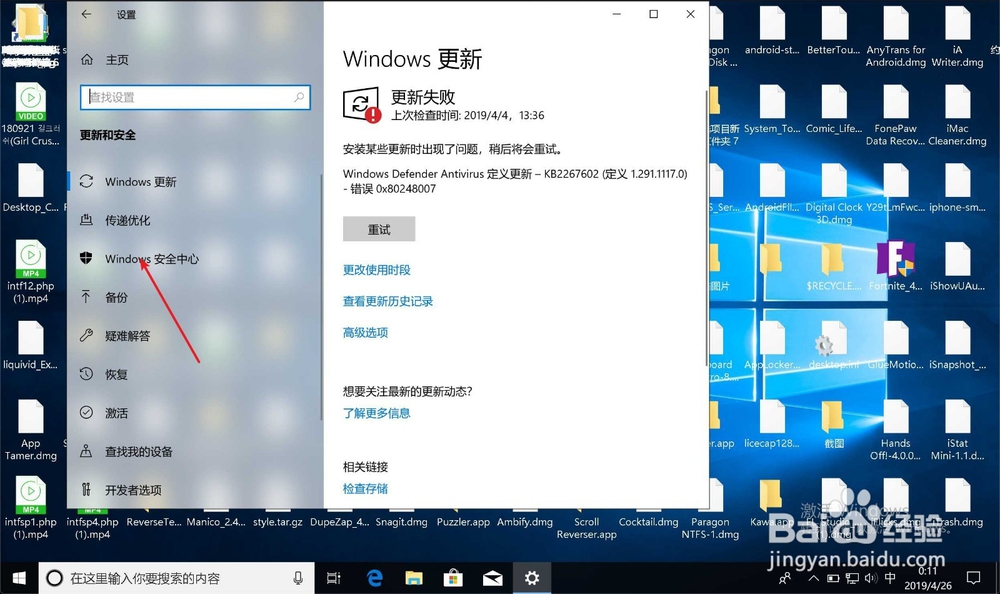The image size is (1000, 594).
Task: Click the Windows Start button
Action: (19, 578)
